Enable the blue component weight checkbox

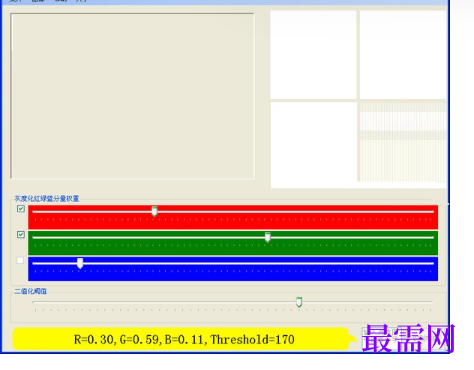20,260
